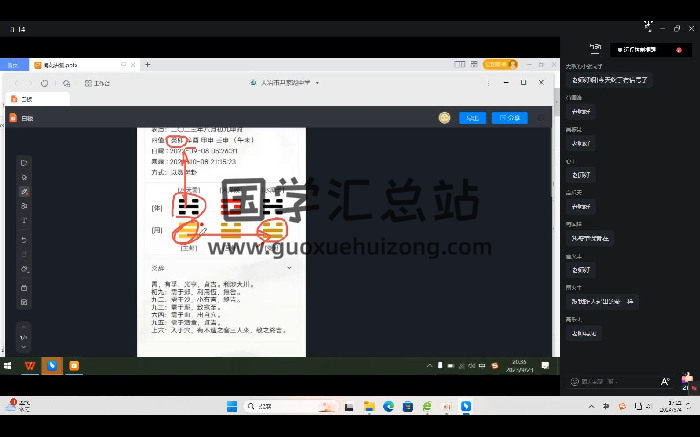Click the inner notification center icon
700x437 pixels.
[546, 366]
